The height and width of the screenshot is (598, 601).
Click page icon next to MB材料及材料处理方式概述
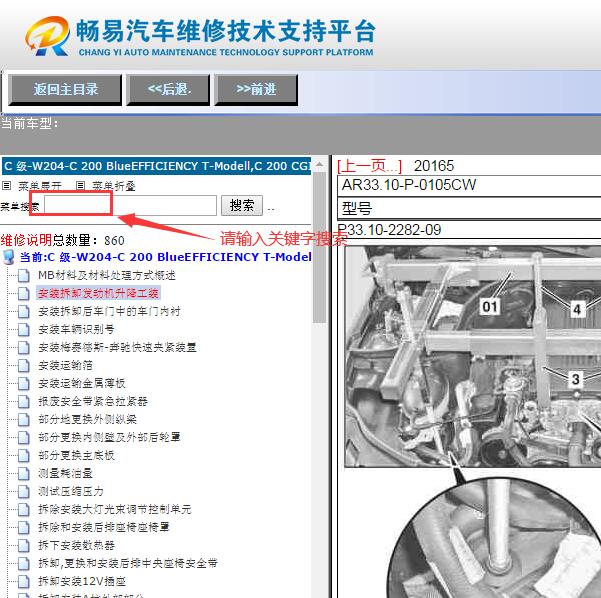coord(24,275)
